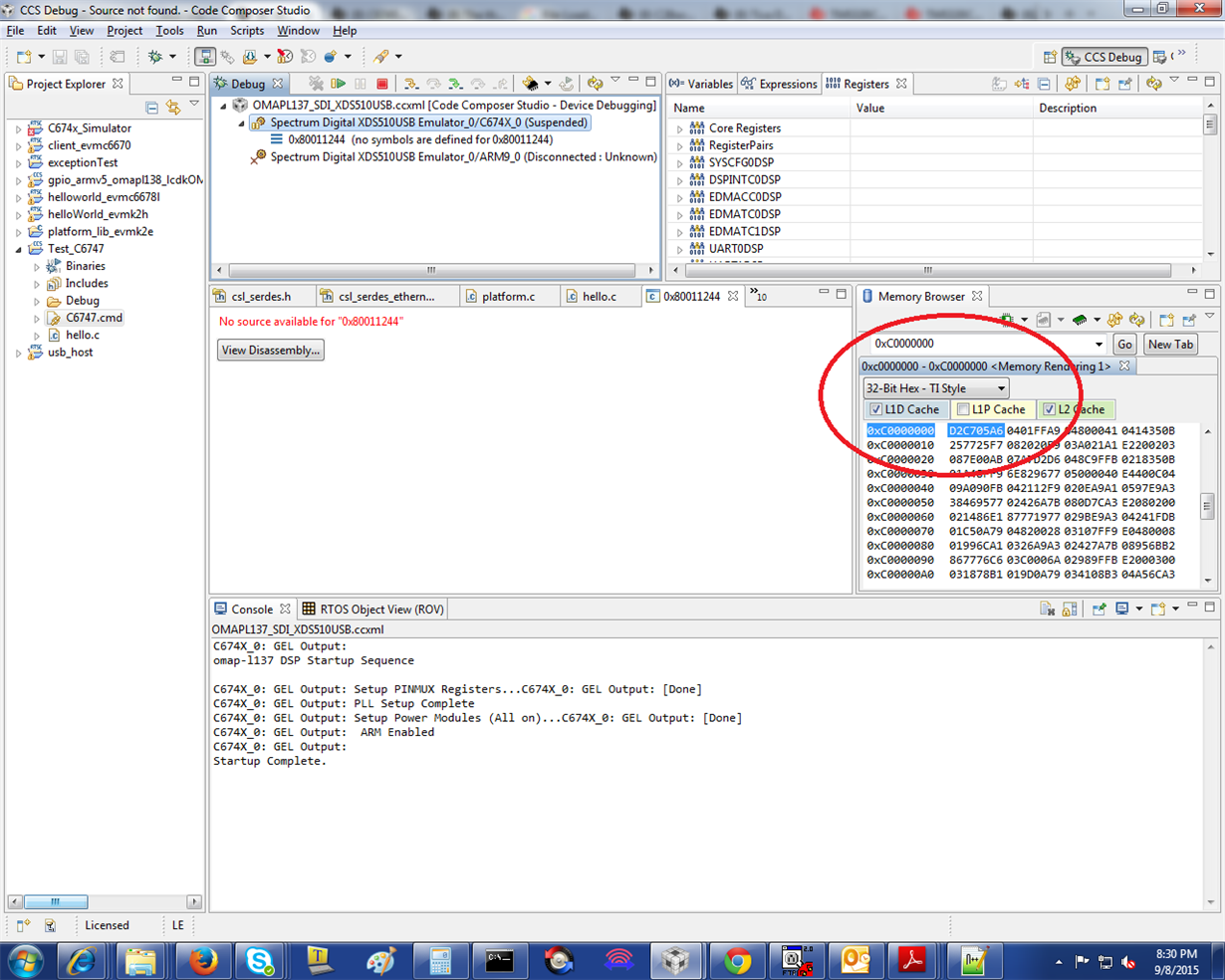The width and height of the screenshot is (1225, 980).
Task: Open Google Chrome from the taskbar
Action: point(738,961)
